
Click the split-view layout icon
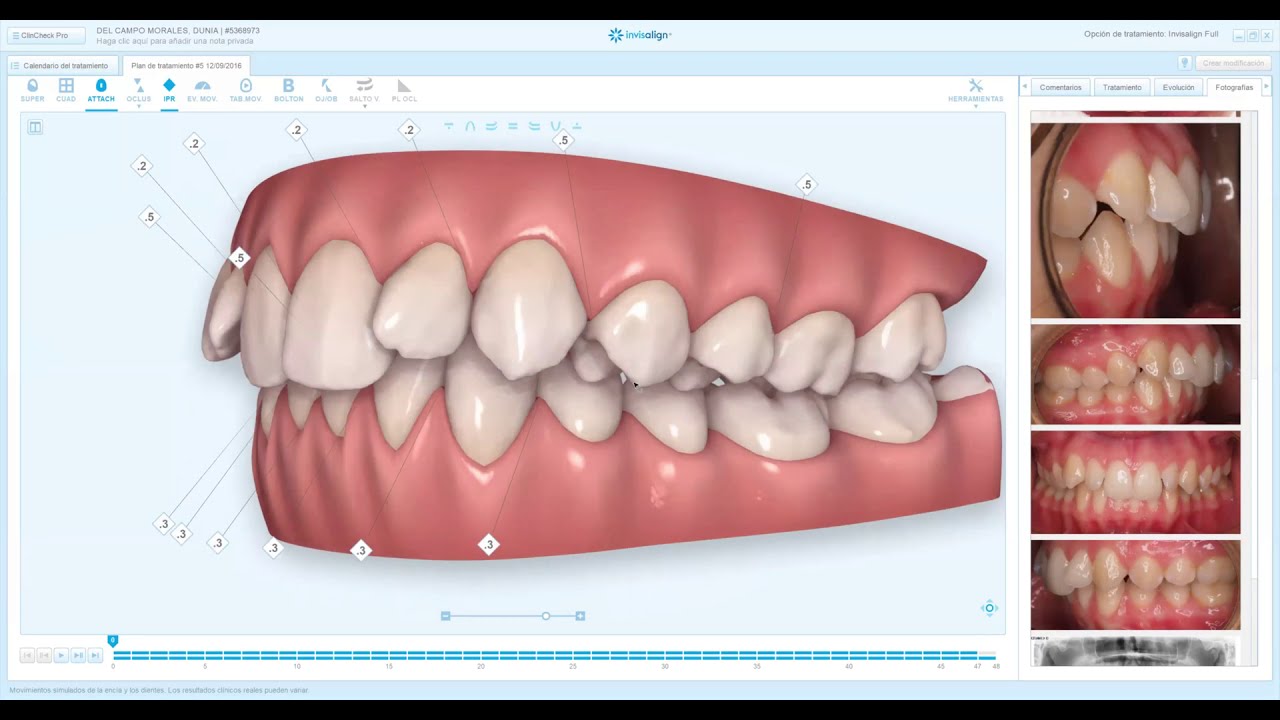pos(35,127)
